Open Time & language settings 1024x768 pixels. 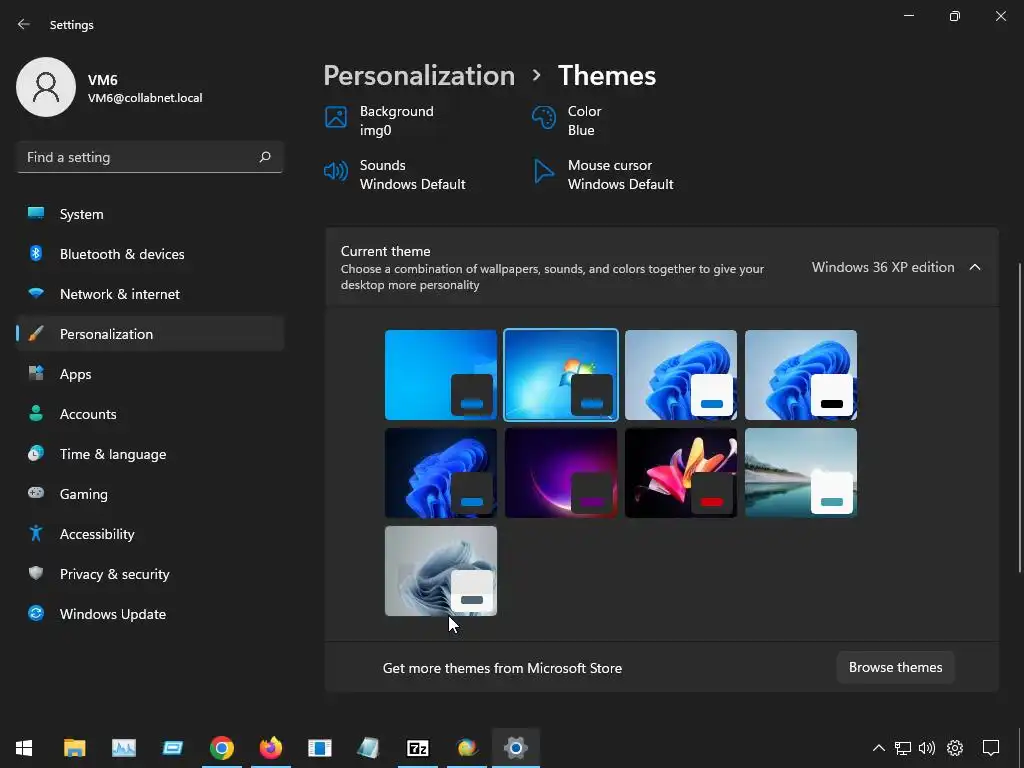[150, 454]
